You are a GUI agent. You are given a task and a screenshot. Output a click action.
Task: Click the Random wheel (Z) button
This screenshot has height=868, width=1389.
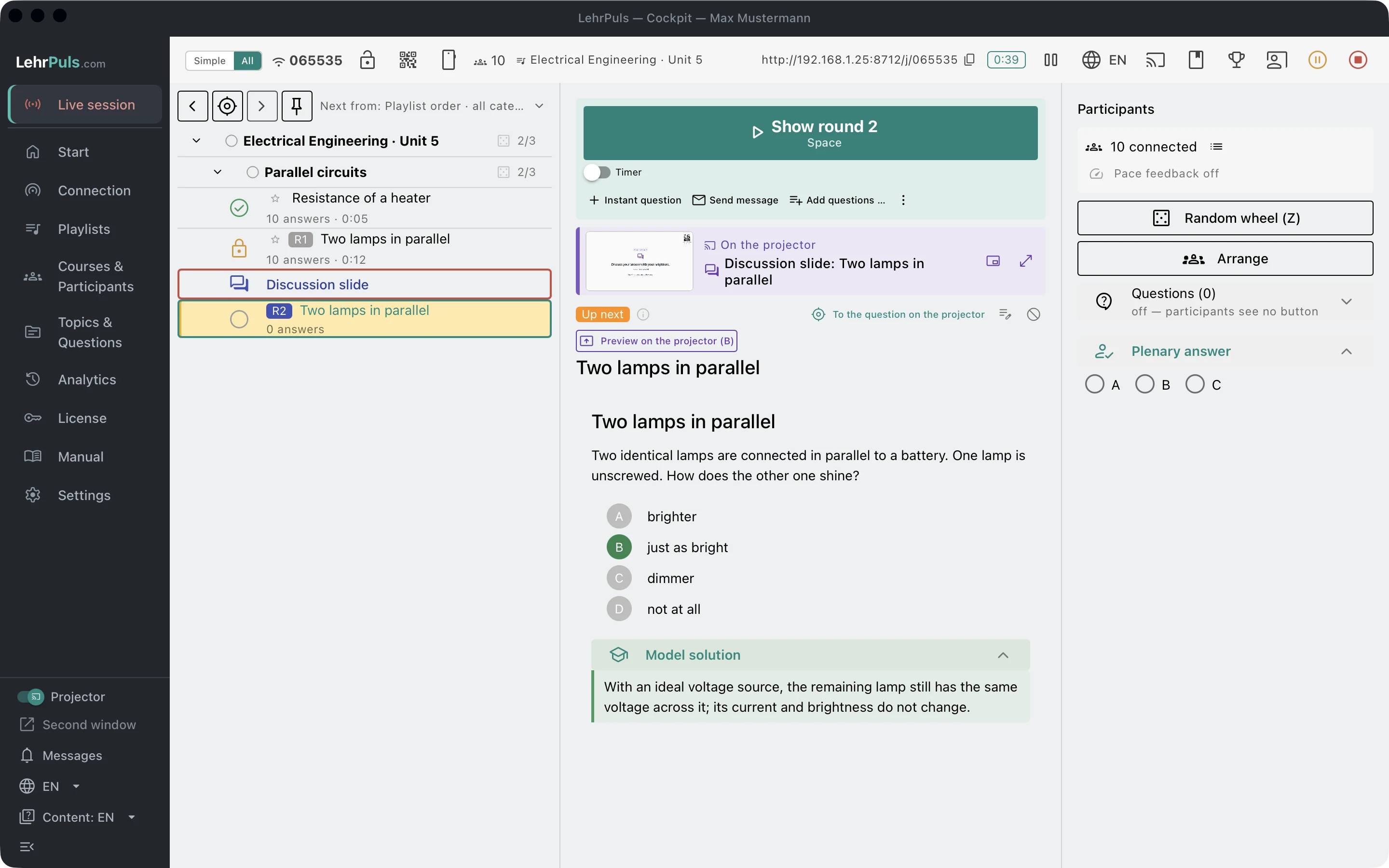tap(1225, 218)
